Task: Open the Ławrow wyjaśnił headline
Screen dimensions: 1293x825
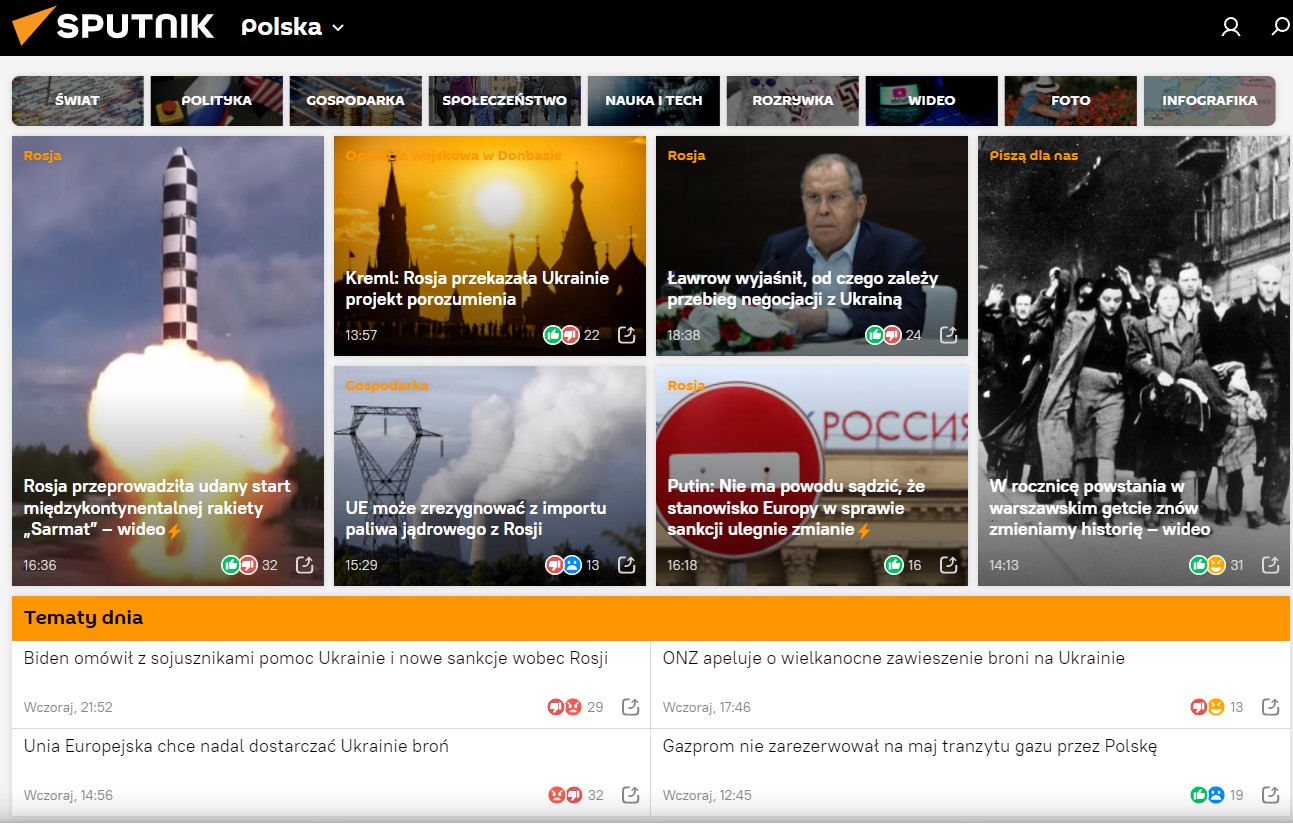Action: pos(803,289)
